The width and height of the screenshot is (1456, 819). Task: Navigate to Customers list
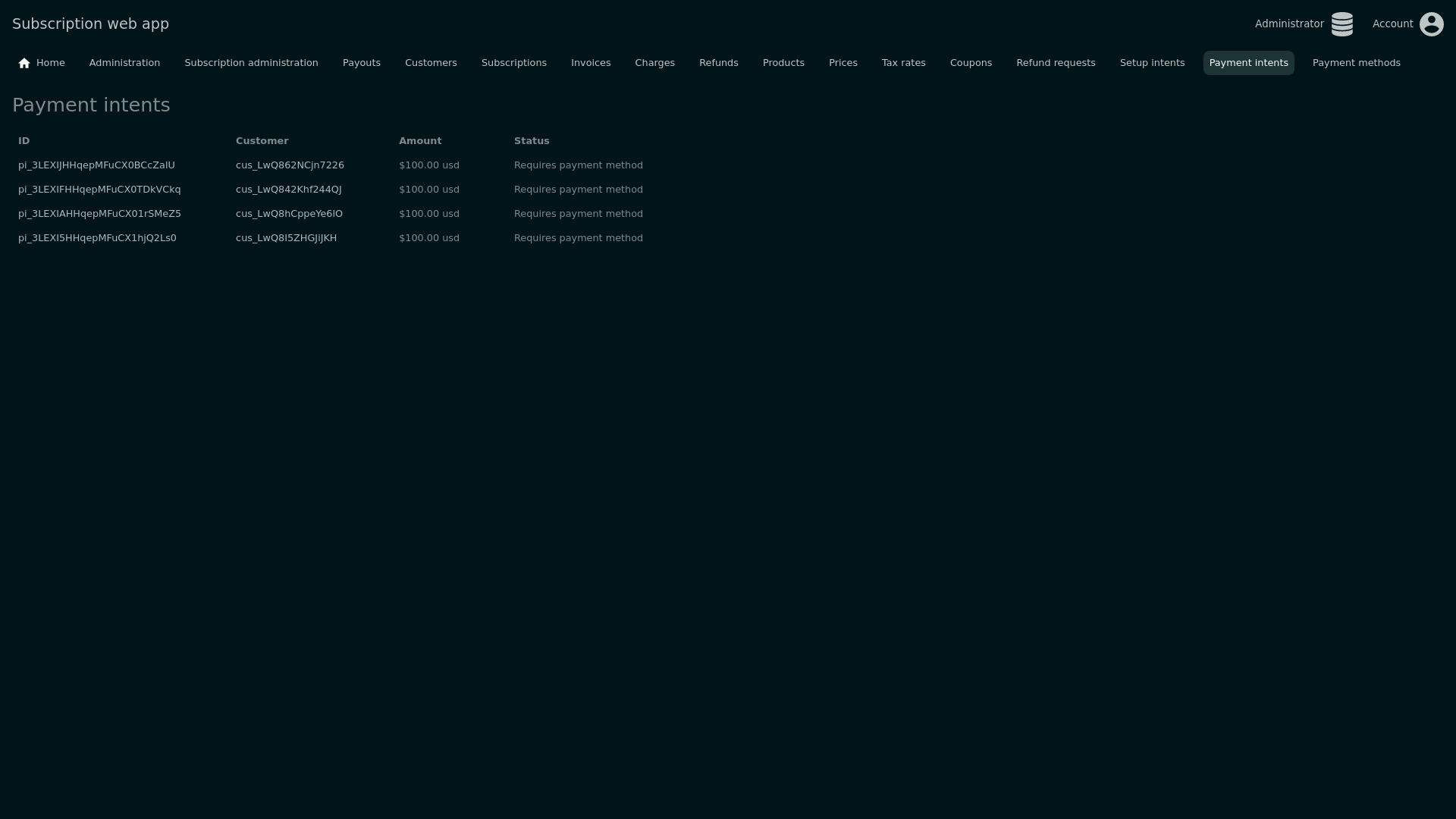tap(430, 63)
